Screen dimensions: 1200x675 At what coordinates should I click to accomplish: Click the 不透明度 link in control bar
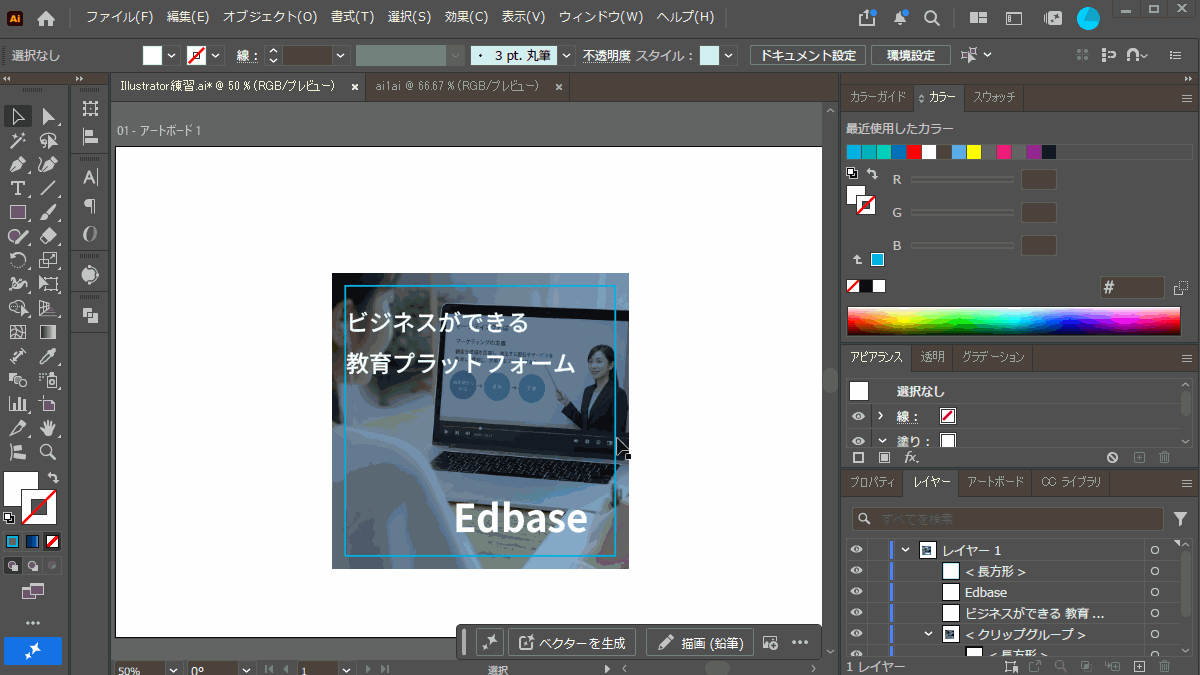tap(607, 56)
